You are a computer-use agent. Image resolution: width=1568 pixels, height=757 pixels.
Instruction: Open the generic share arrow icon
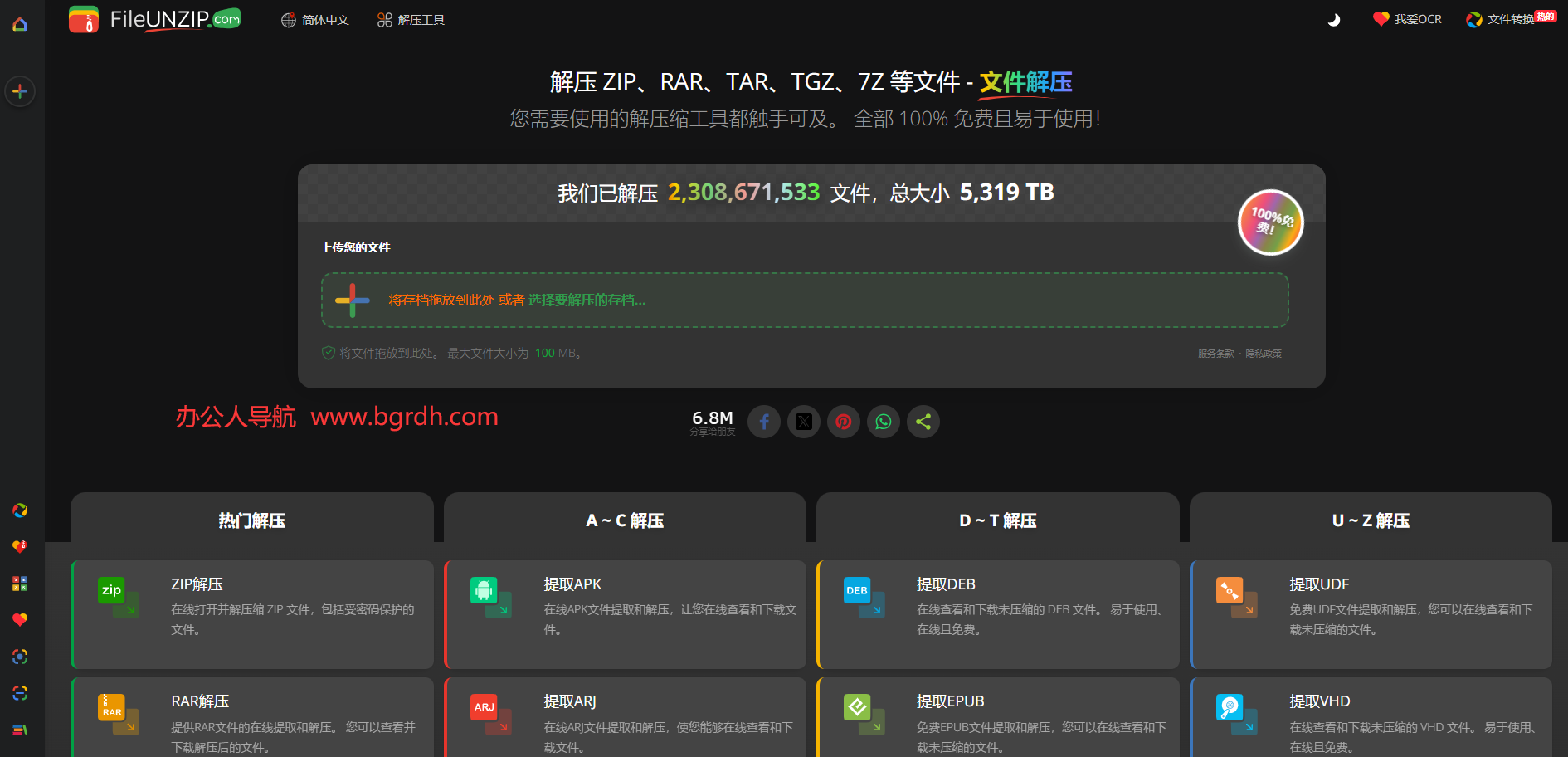pos(923,422)
